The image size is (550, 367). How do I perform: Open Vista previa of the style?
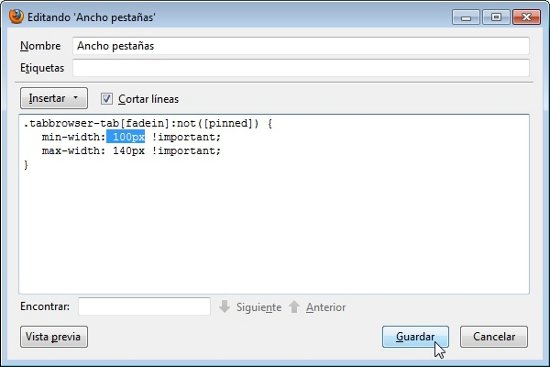point(54,337)
